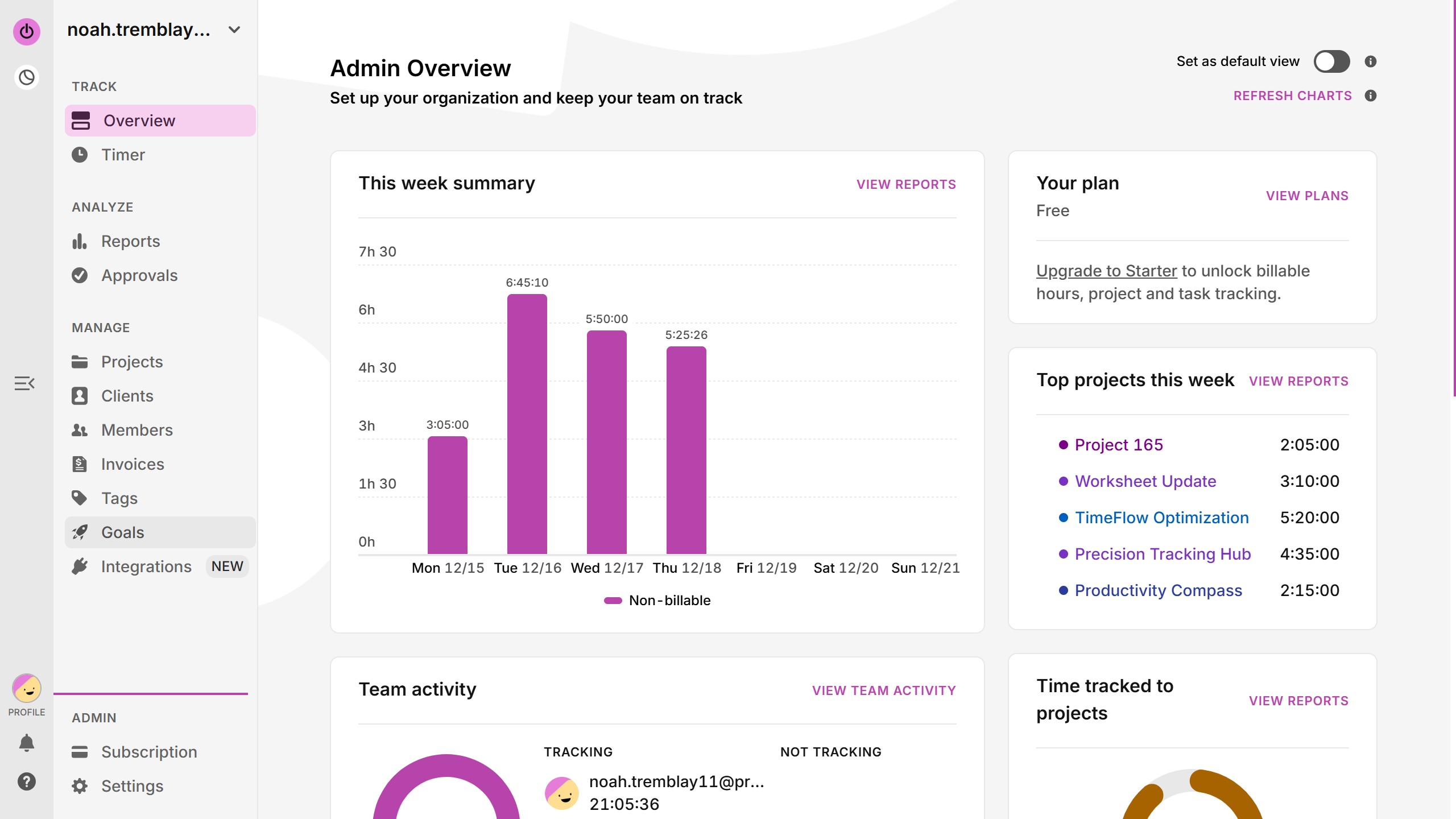Expand the noah.tremblay workspace dropdown

tap(234, 30)
